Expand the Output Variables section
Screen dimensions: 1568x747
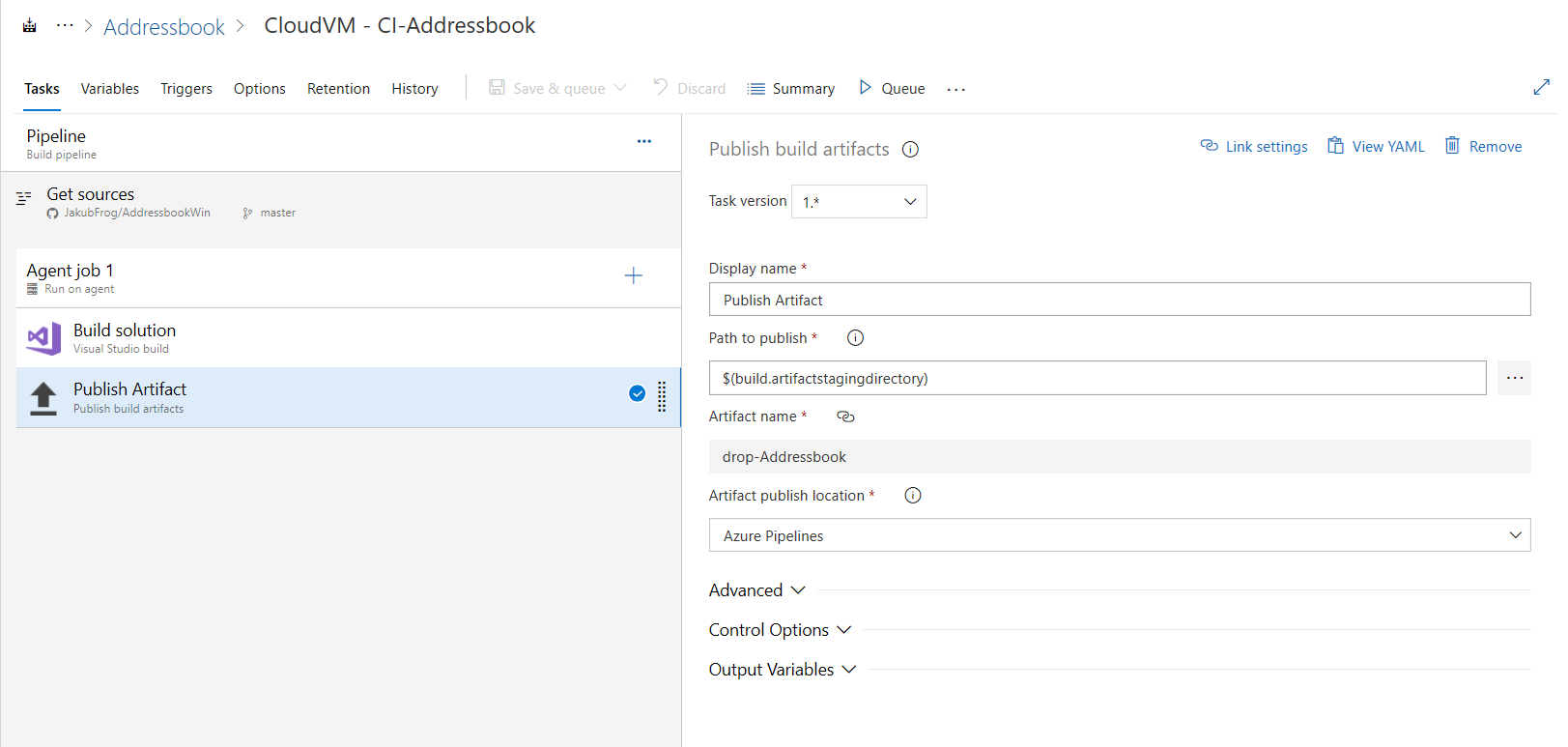pyautogui.click(x=783, y=670)
